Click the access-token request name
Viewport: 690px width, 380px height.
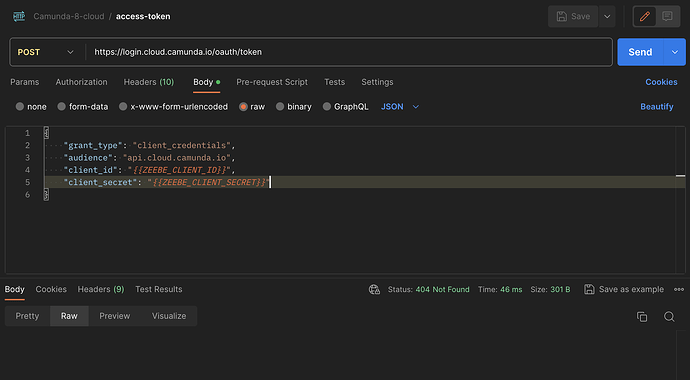pos(143,16)
